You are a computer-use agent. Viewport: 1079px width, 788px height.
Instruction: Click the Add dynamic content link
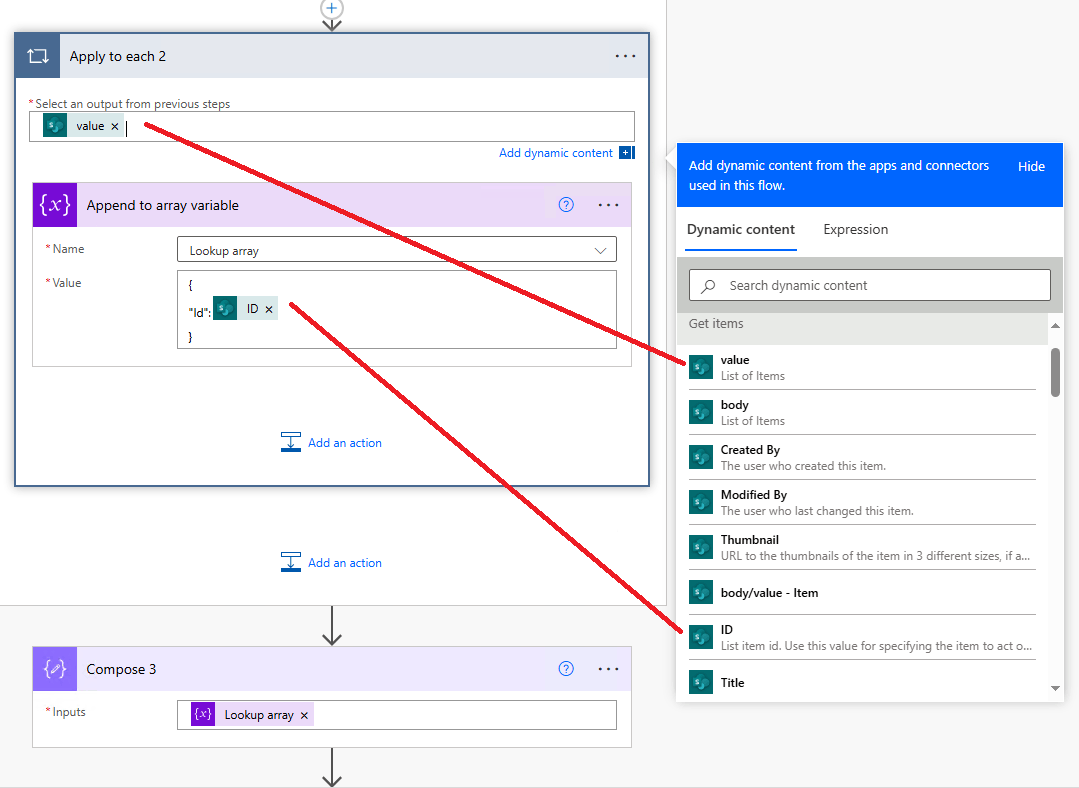(x=555, y=152)
